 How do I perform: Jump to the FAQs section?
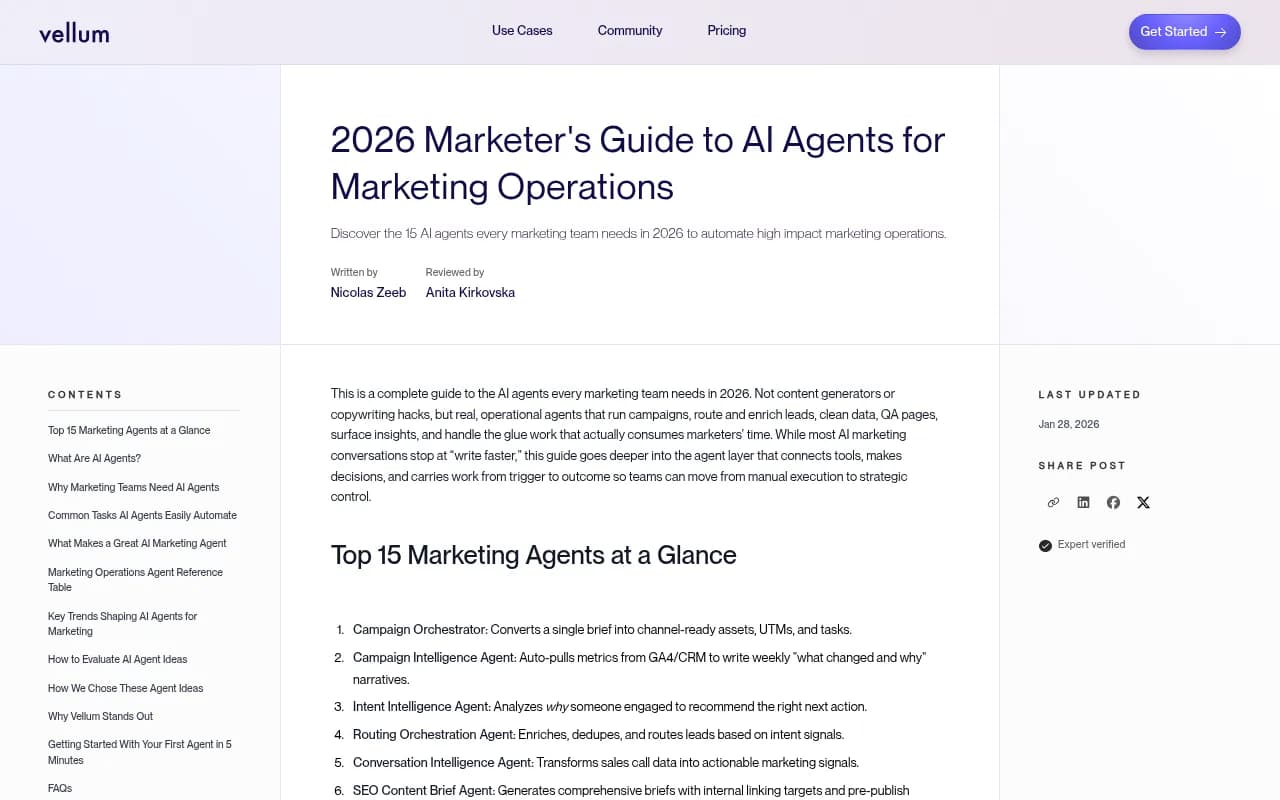tap(60, 788)
